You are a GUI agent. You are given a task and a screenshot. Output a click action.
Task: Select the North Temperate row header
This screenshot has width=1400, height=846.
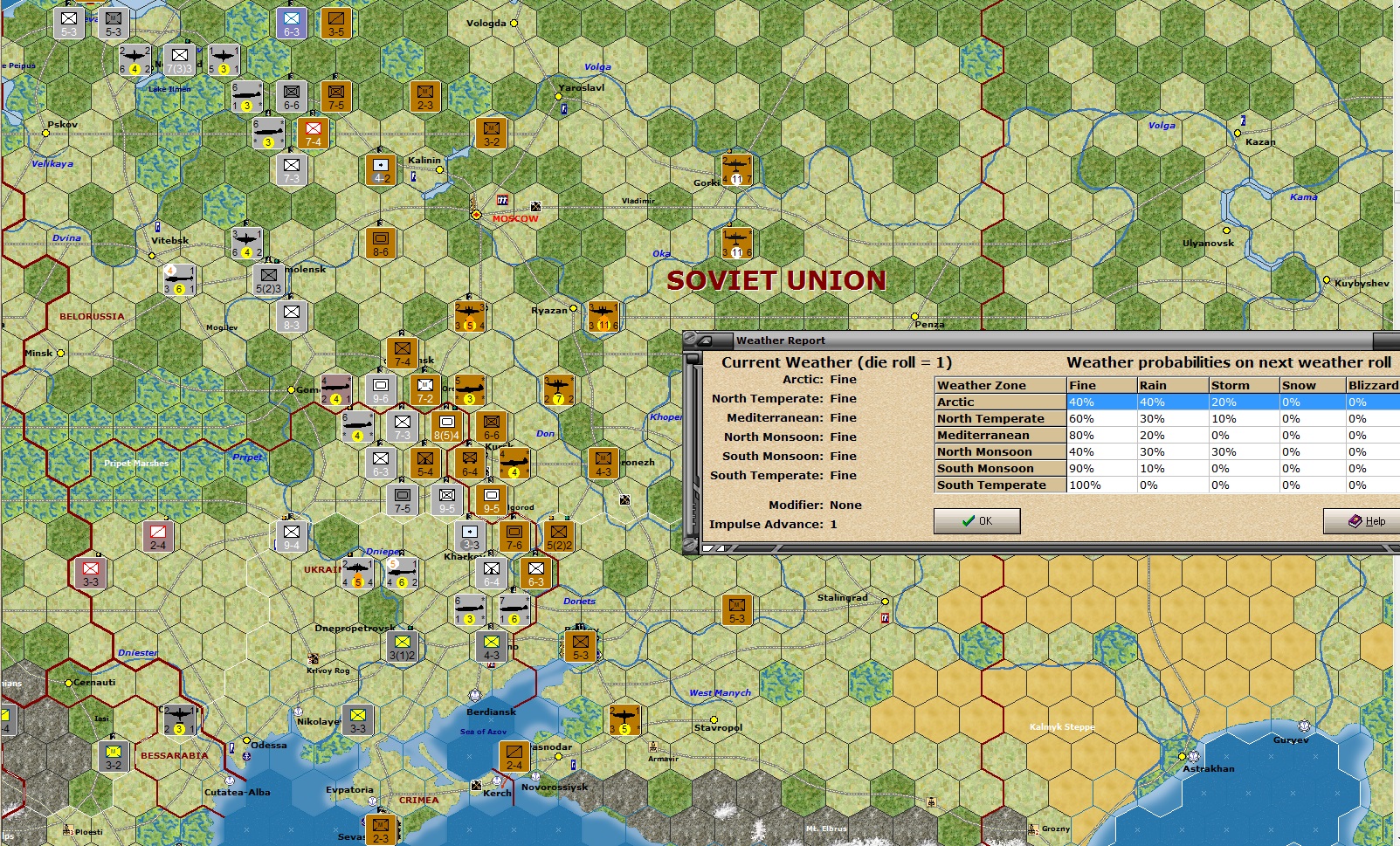coord(1001,419)
